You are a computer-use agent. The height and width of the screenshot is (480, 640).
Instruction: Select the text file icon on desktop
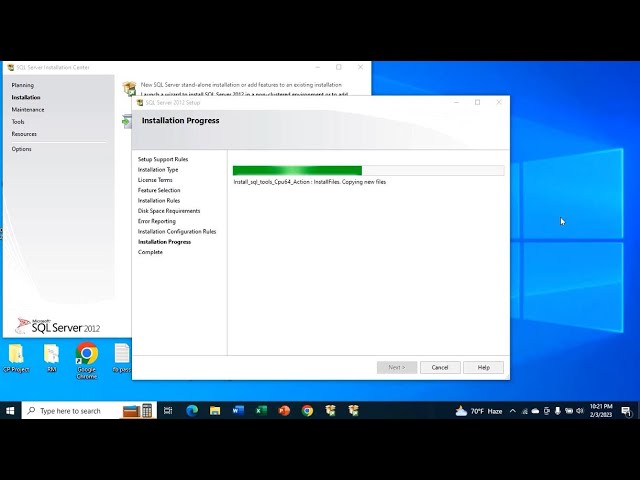(x=121, y=358)
